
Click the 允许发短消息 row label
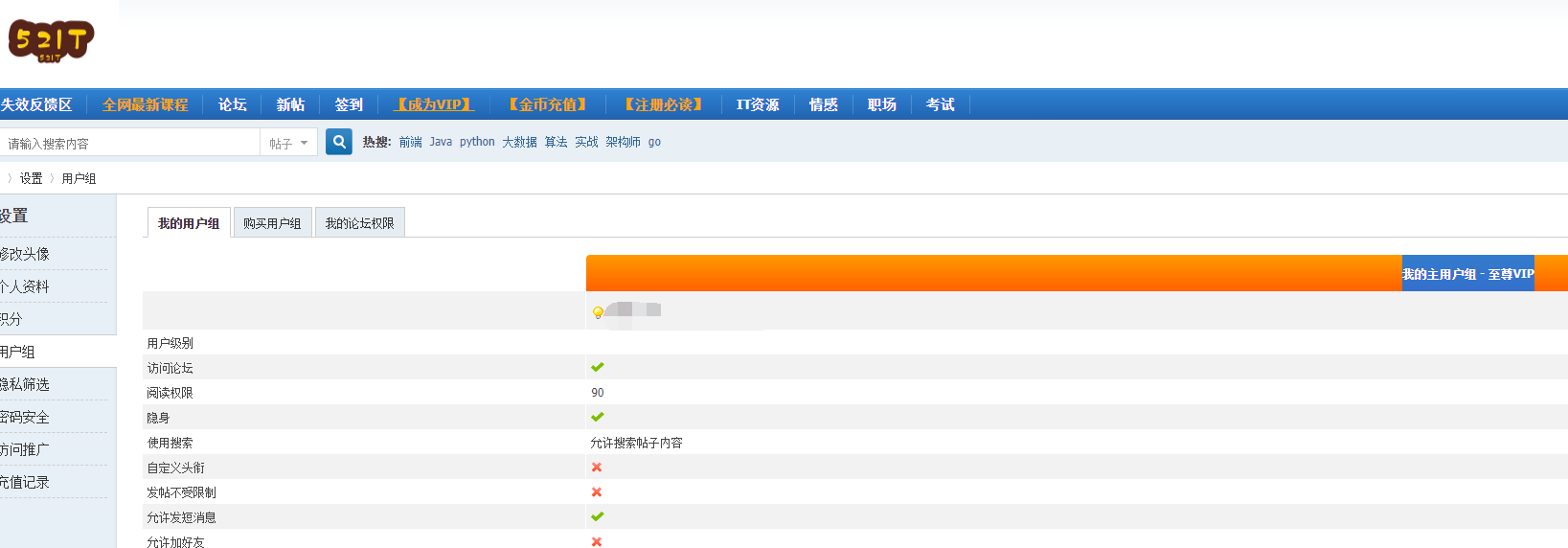pos(181,517)
